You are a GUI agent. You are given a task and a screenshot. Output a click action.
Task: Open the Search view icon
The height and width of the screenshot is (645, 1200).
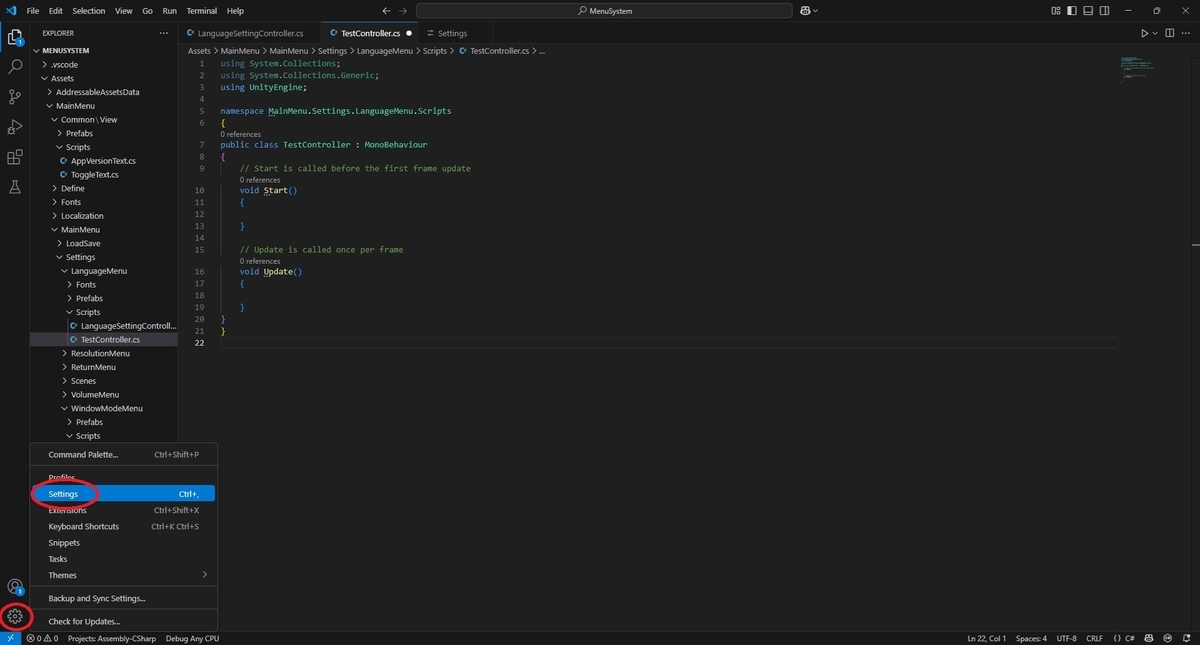click(x=14, y=67)
